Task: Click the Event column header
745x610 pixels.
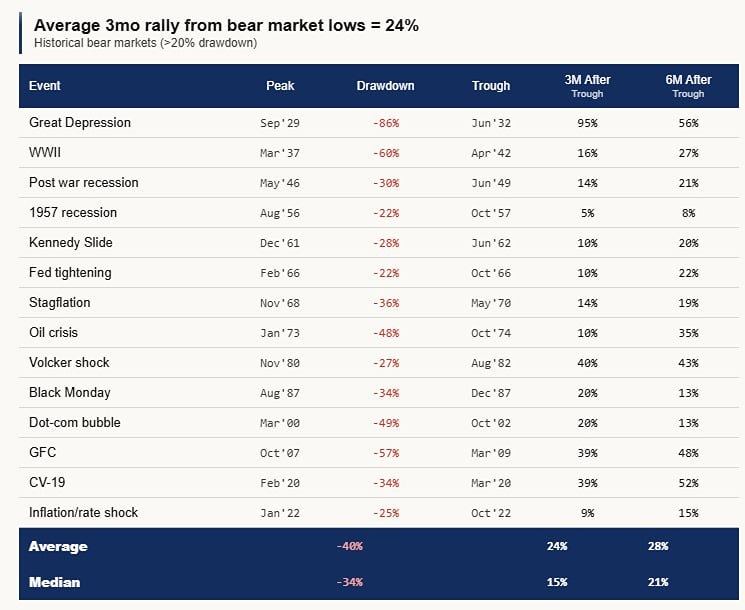Action: click(x=45, y=86)
